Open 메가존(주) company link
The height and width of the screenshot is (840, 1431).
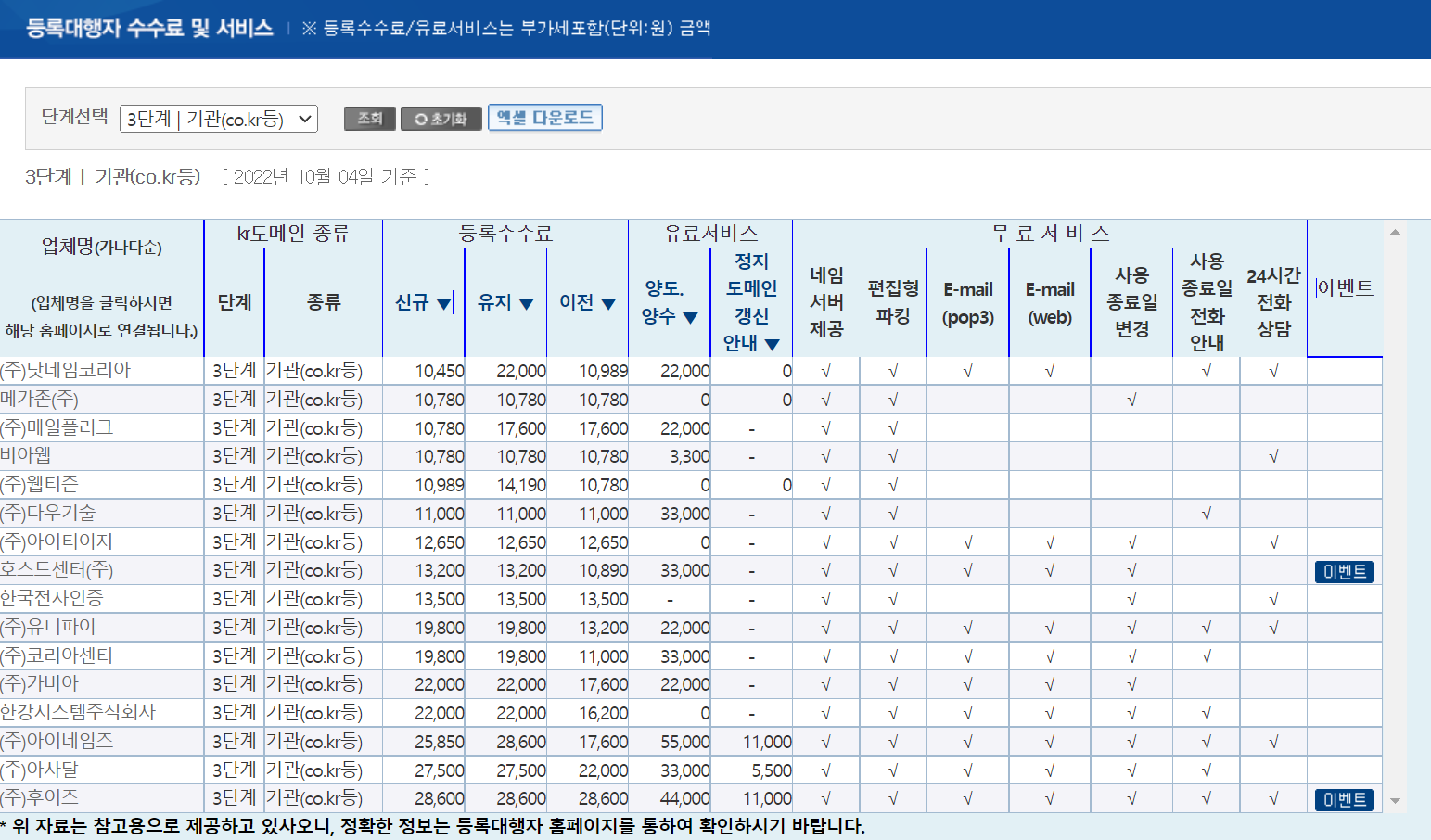click(40, 399)
